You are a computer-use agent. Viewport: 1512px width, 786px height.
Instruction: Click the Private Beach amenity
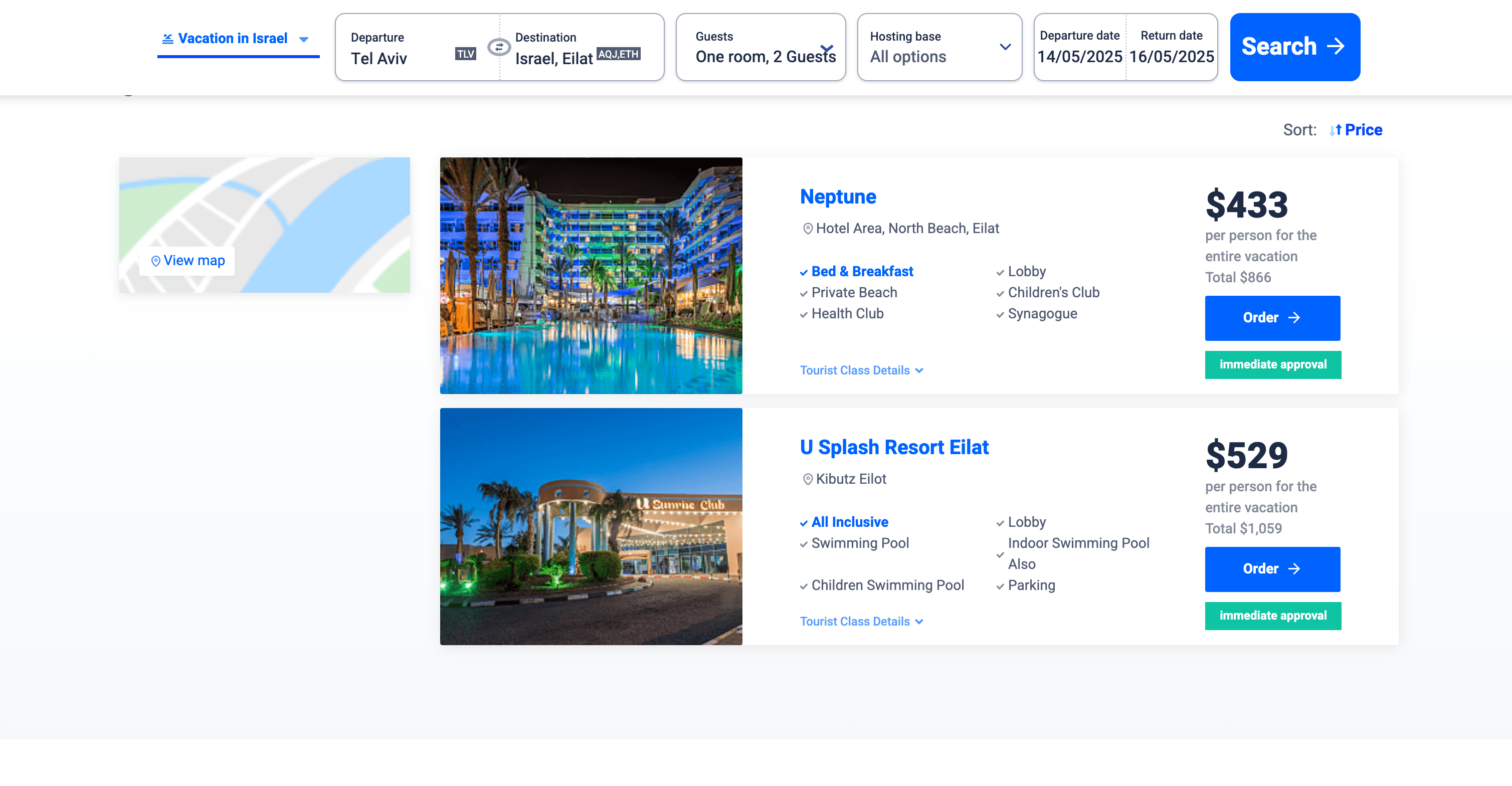point(854,293)
